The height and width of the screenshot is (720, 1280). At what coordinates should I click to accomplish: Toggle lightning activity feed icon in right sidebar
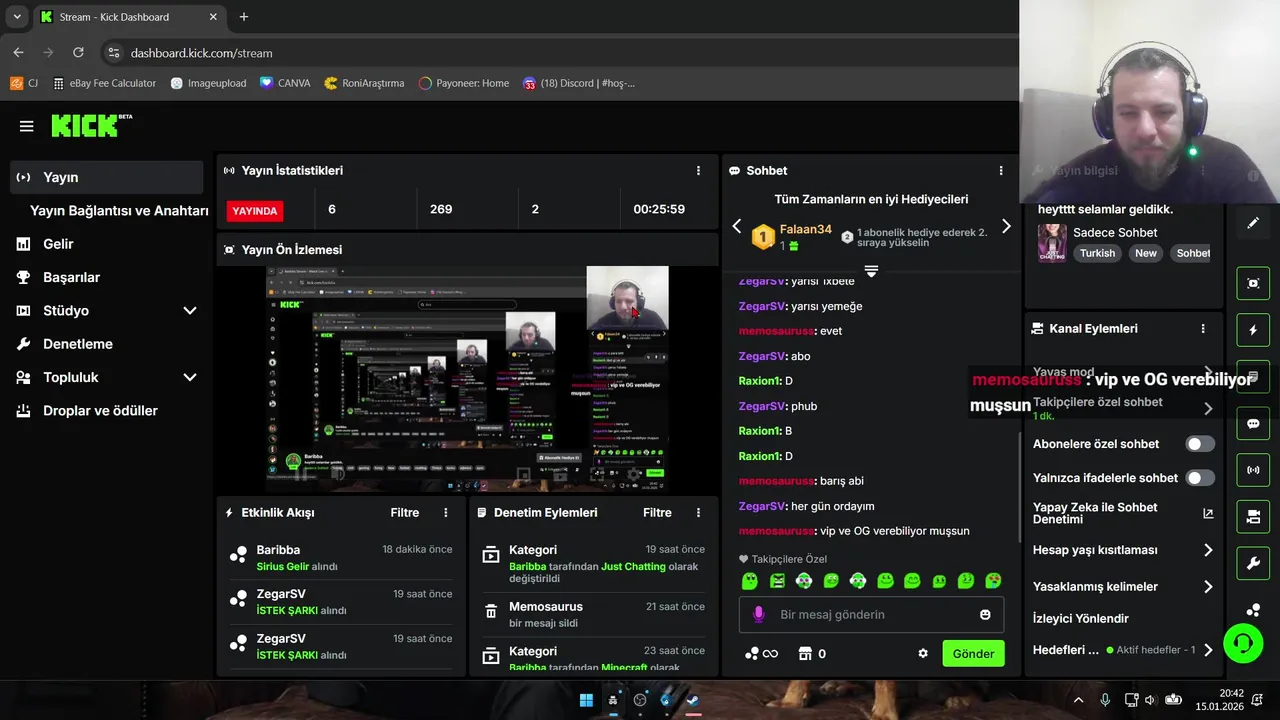(x=1253, y=330)
